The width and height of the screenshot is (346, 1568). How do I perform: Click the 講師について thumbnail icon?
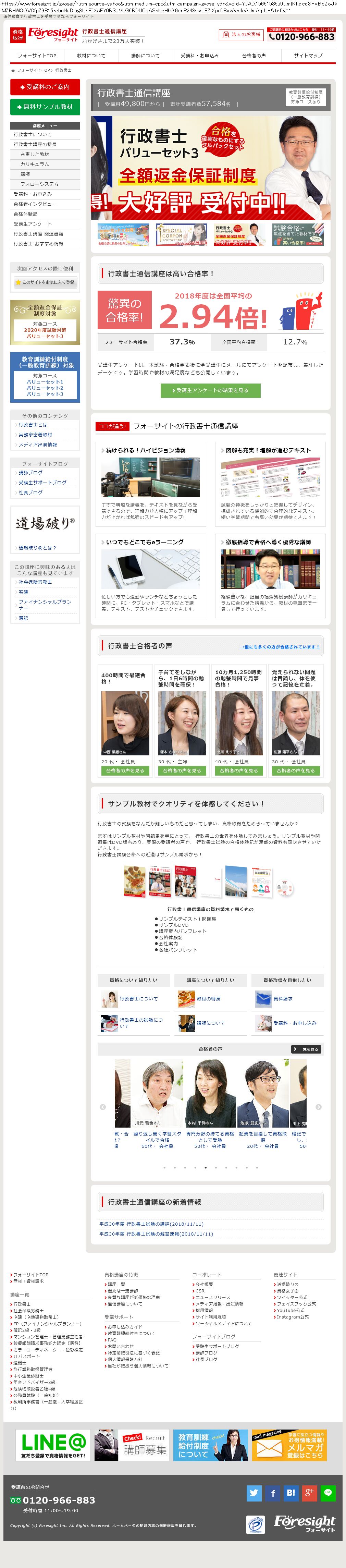(x=186, y=1023)
